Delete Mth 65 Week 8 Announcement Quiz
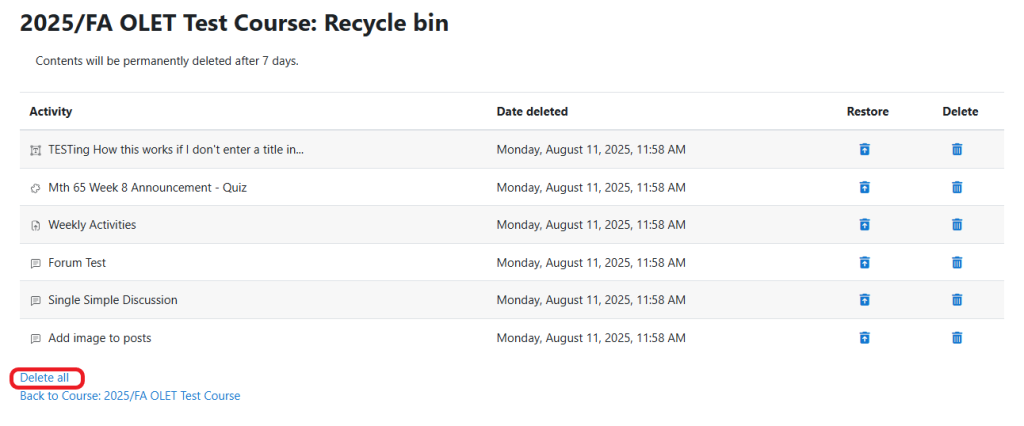The width and height of the screenshot is (1024, 426). coord(957,187)
